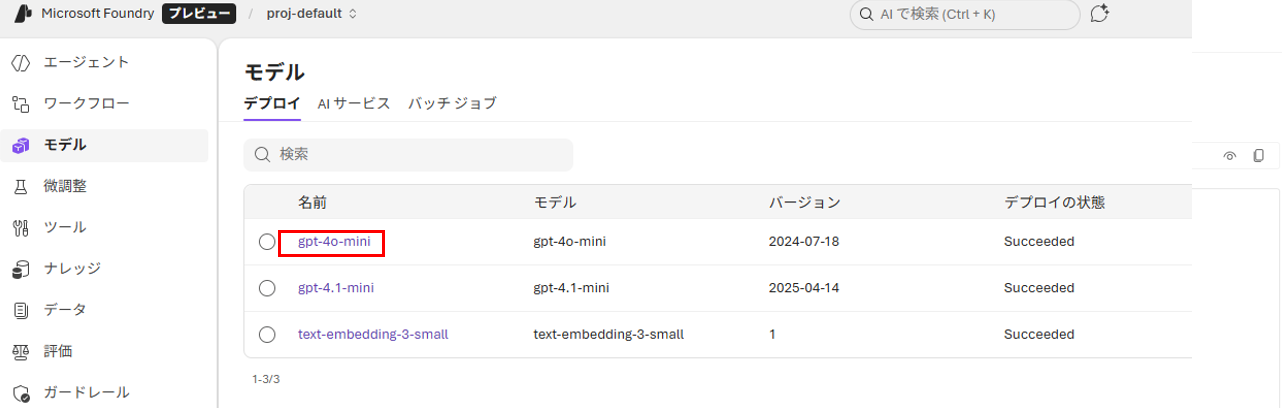This screenshot has width=1282, height=408.
Task: Expand the proj-default project selector
Action: pos(312,15)
